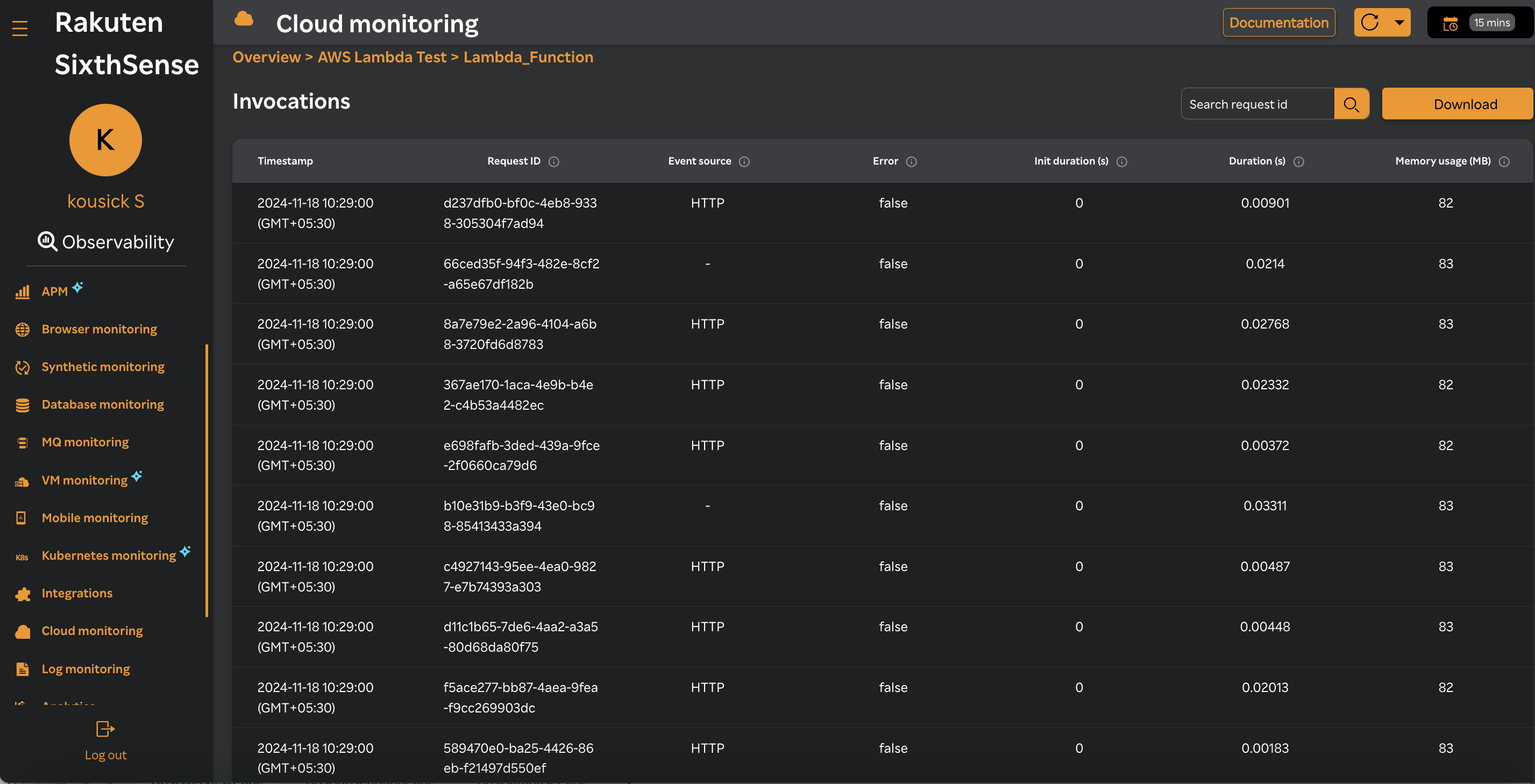Screen dimensions: 1535x784
Task: Select request ID starting 367ae170
Action: (518, 395)
